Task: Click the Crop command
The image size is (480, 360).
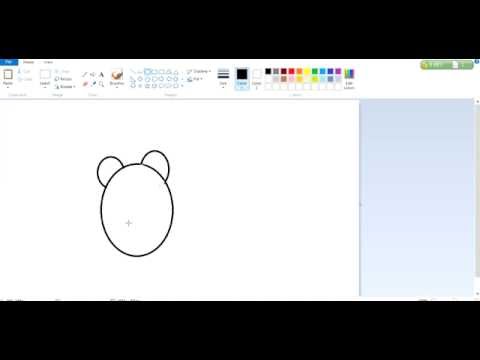Action: click(63, 71)
